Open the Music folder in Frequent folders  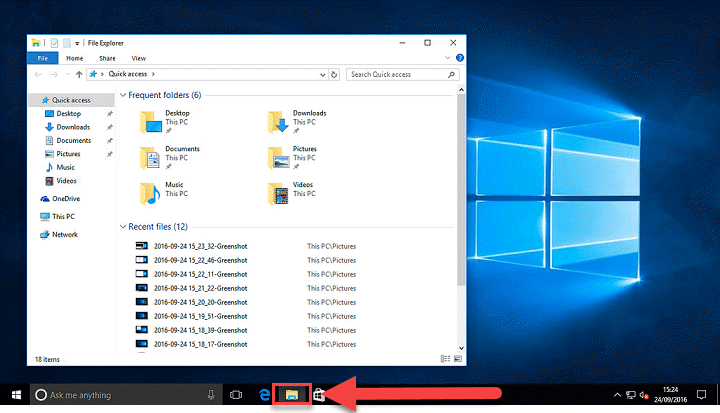pyautogui.click(x=151, y=191)
